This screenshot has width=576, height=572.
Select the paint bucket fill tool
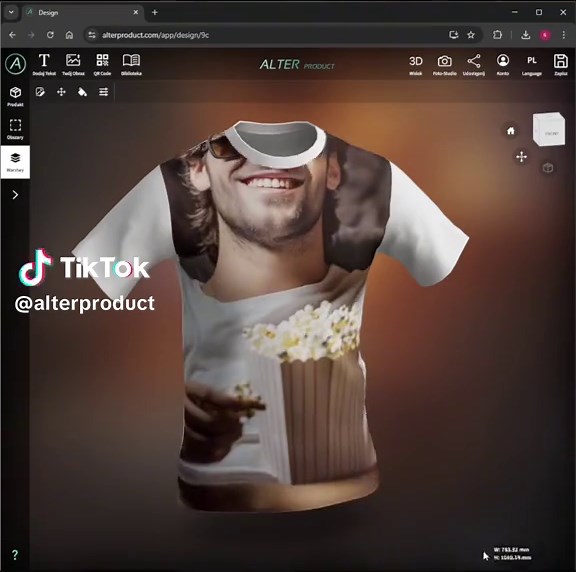point(82,92)
